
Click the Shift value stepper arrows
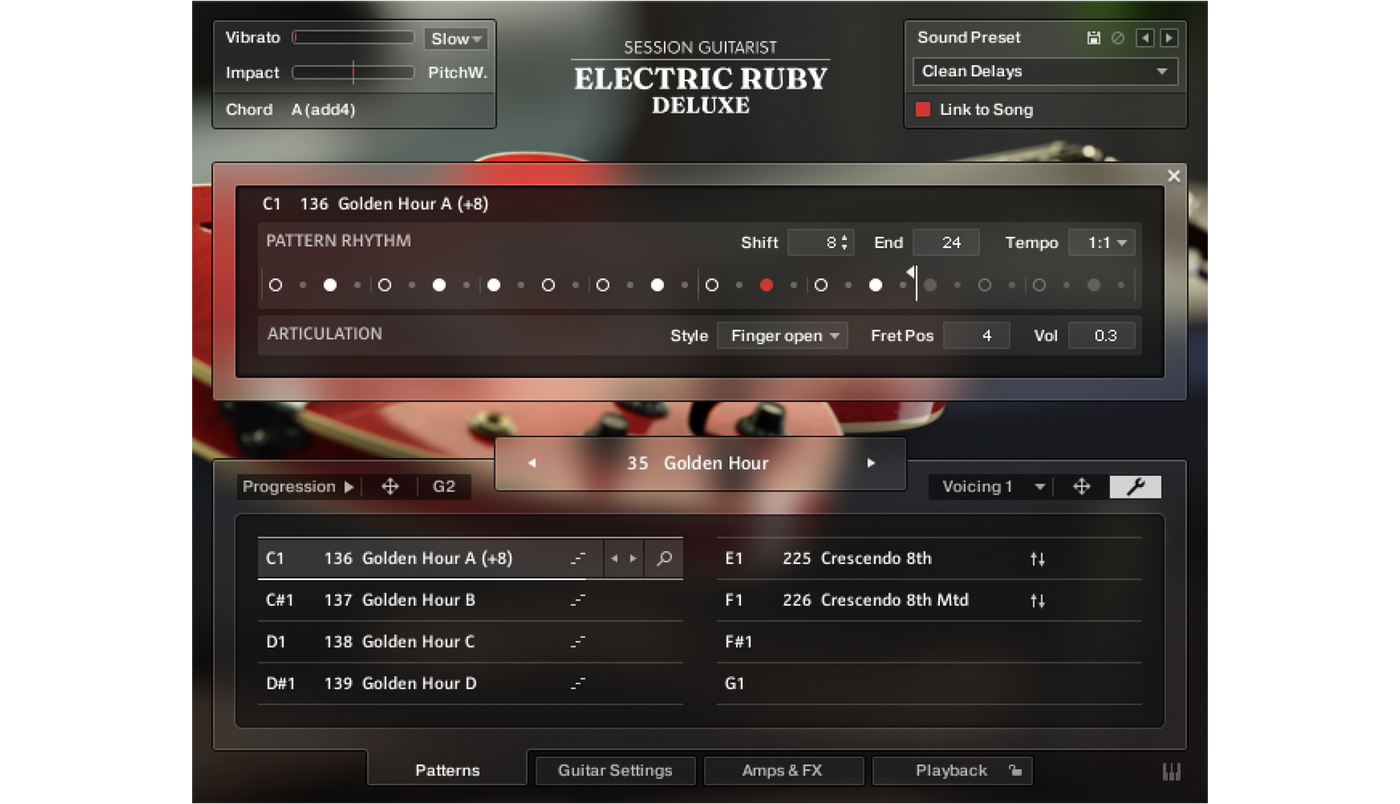(845, 243)
